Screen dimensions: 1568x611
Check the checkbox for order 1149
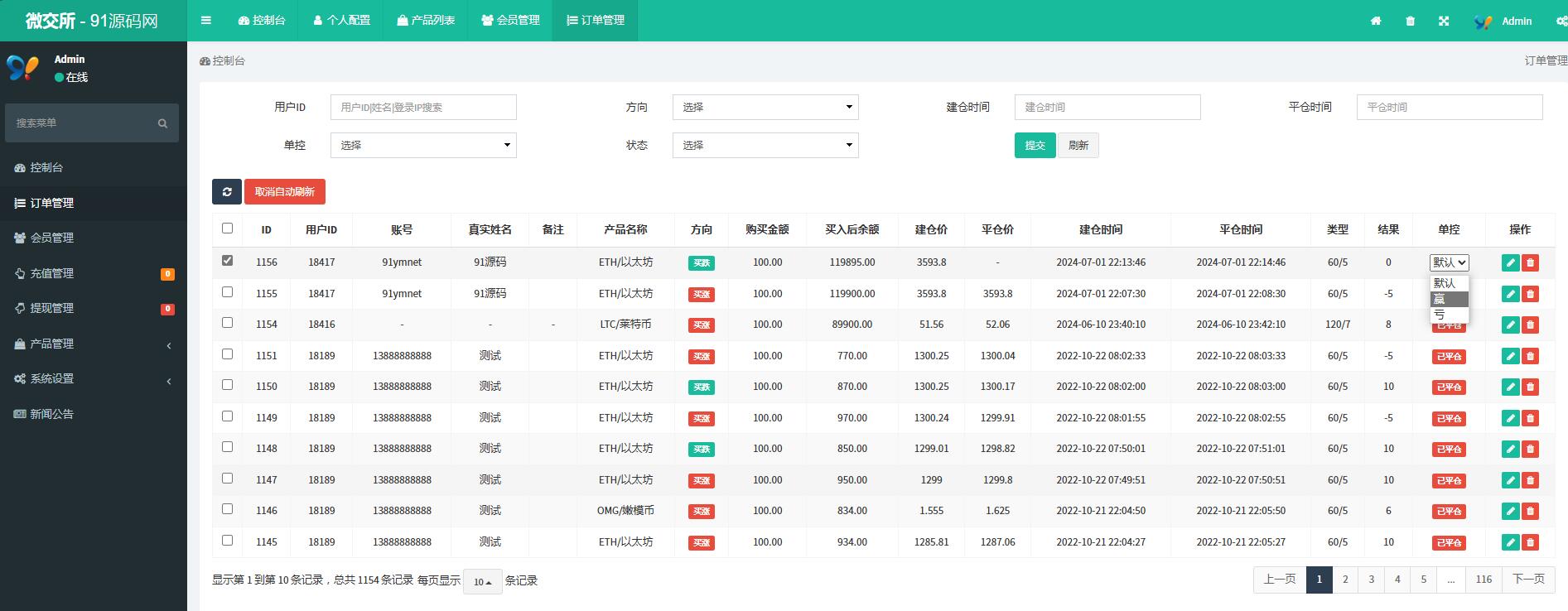[228, 416]
